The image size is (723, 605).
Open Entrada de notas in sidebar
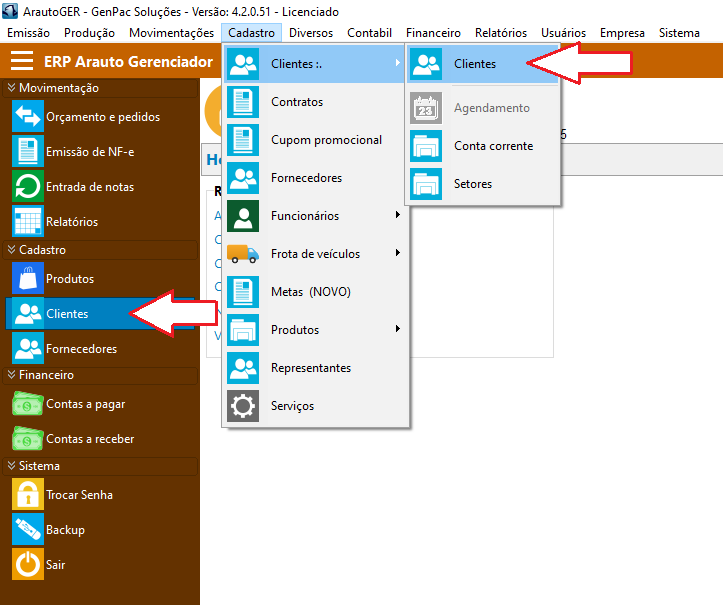click(89, 187)
